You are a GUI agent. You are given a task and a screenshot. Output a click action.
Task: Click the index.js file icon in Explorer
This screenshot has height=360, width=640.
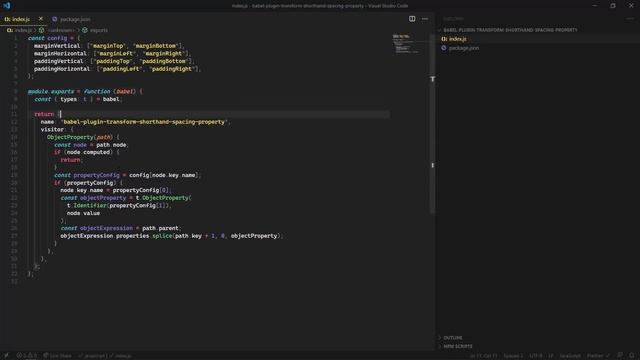pyautogui.click(x=444, y=39)
